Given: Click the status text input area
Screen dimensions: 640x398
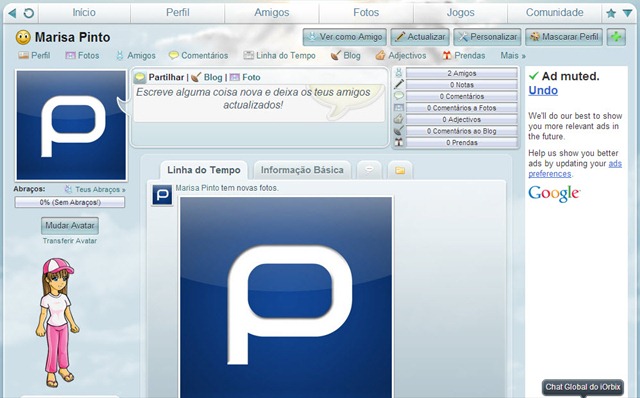Looking at the screenshot, I should click(260, 103).
